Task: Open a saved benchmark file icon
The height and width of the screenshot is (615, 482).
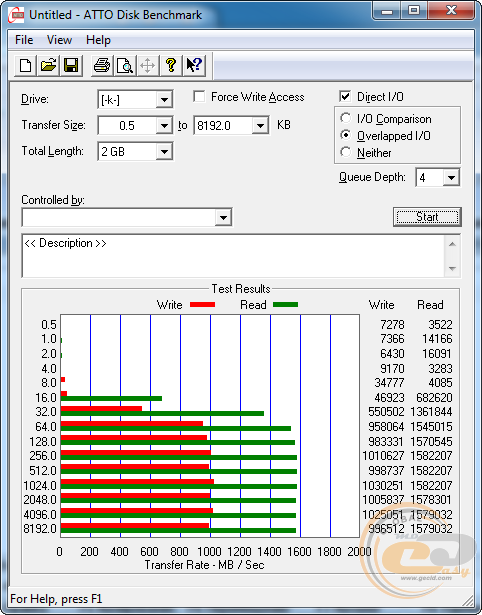Action: click(x=48, y=65)
